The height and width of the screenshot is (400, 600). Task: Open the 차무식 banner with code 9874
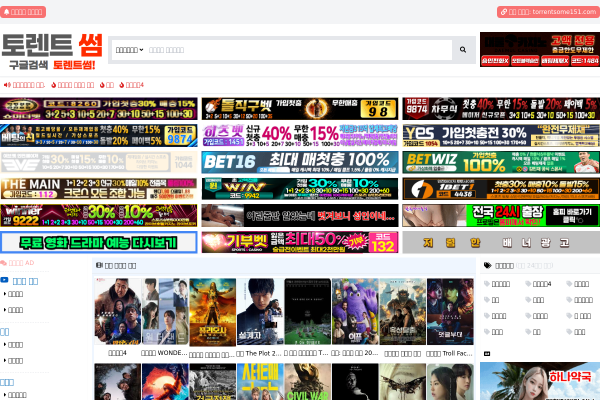(x=501, y=109)
